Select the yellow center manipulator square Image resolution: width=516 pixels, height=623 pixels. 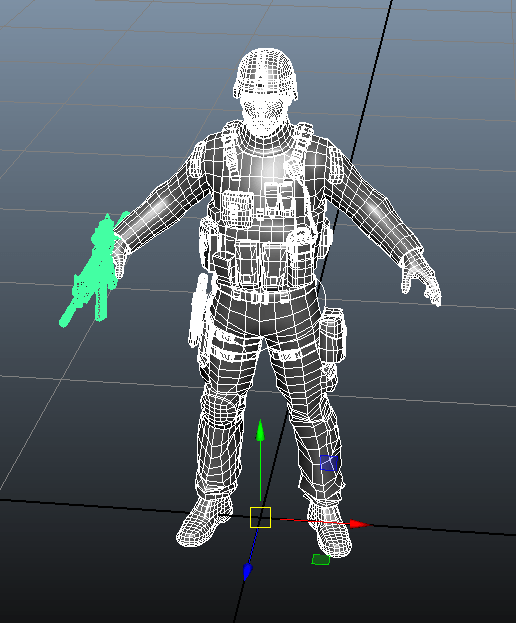coord(261,517)
